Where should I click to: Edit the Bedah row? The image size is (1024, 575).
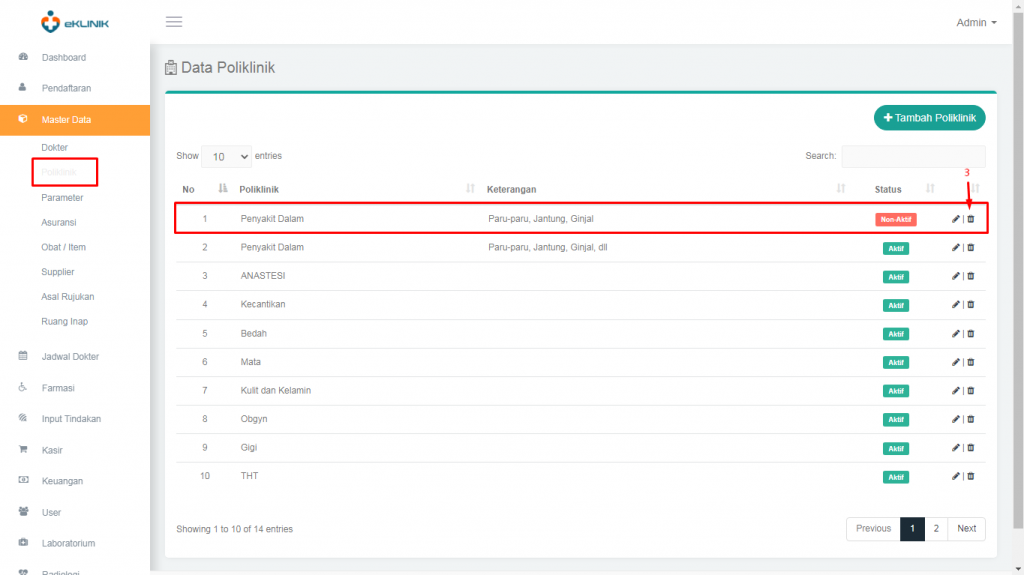[955, 333]
